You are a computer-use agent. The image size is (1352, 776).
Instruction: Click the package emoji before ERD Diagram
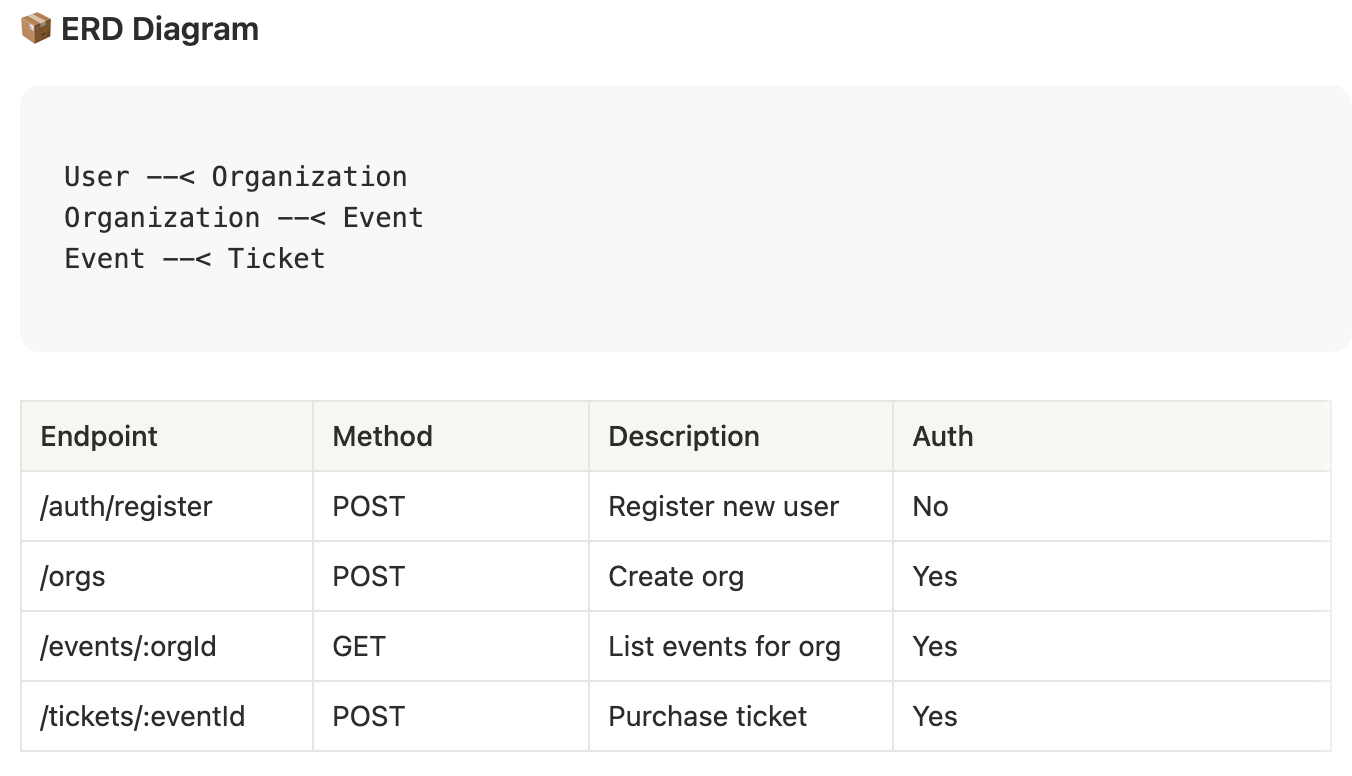pyautogui.click(x=36, y=29)
